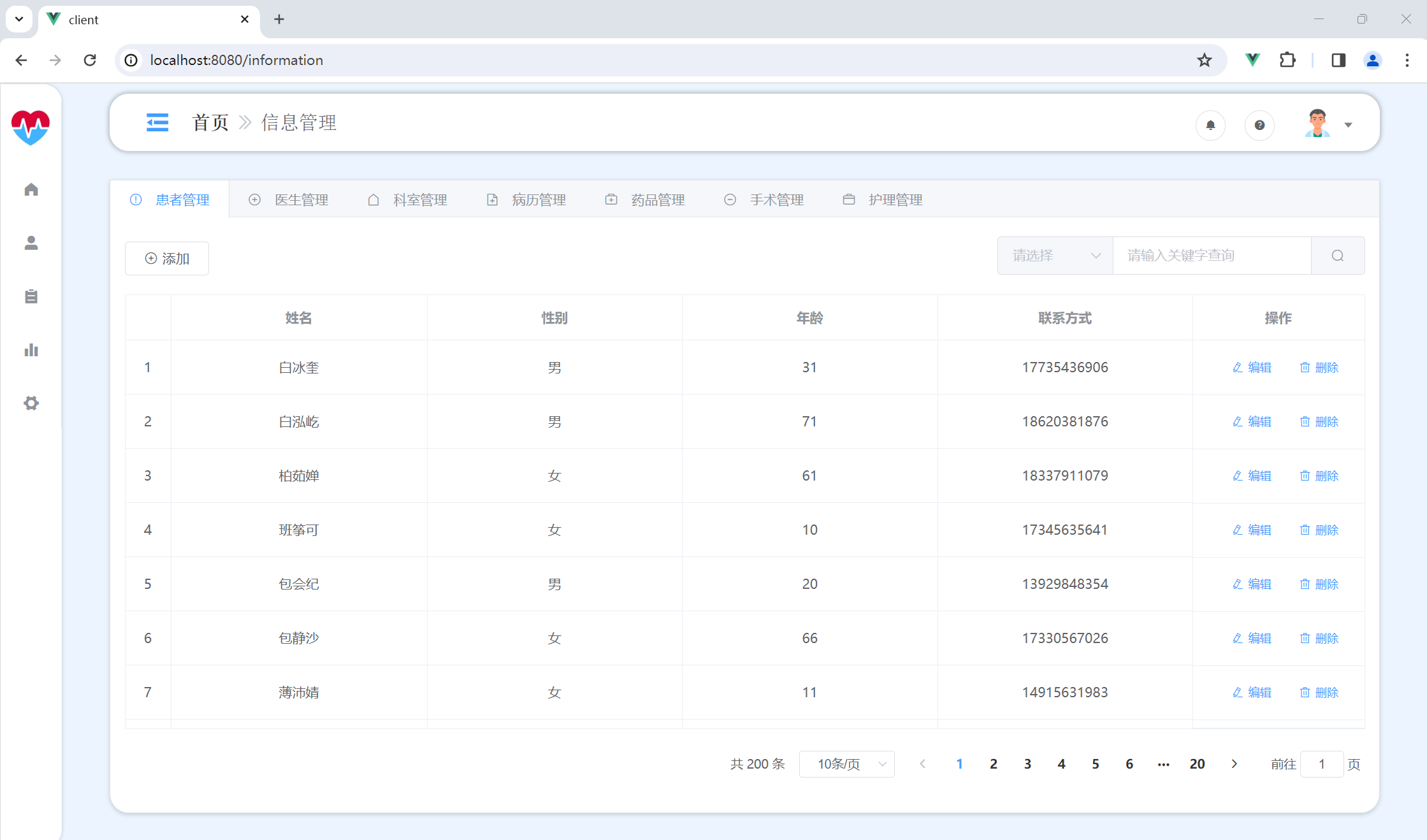Open the 10条/页 page size dropdown
Image resolution: width=1427 pixels, height=840 pixels.
click(846, 764)
